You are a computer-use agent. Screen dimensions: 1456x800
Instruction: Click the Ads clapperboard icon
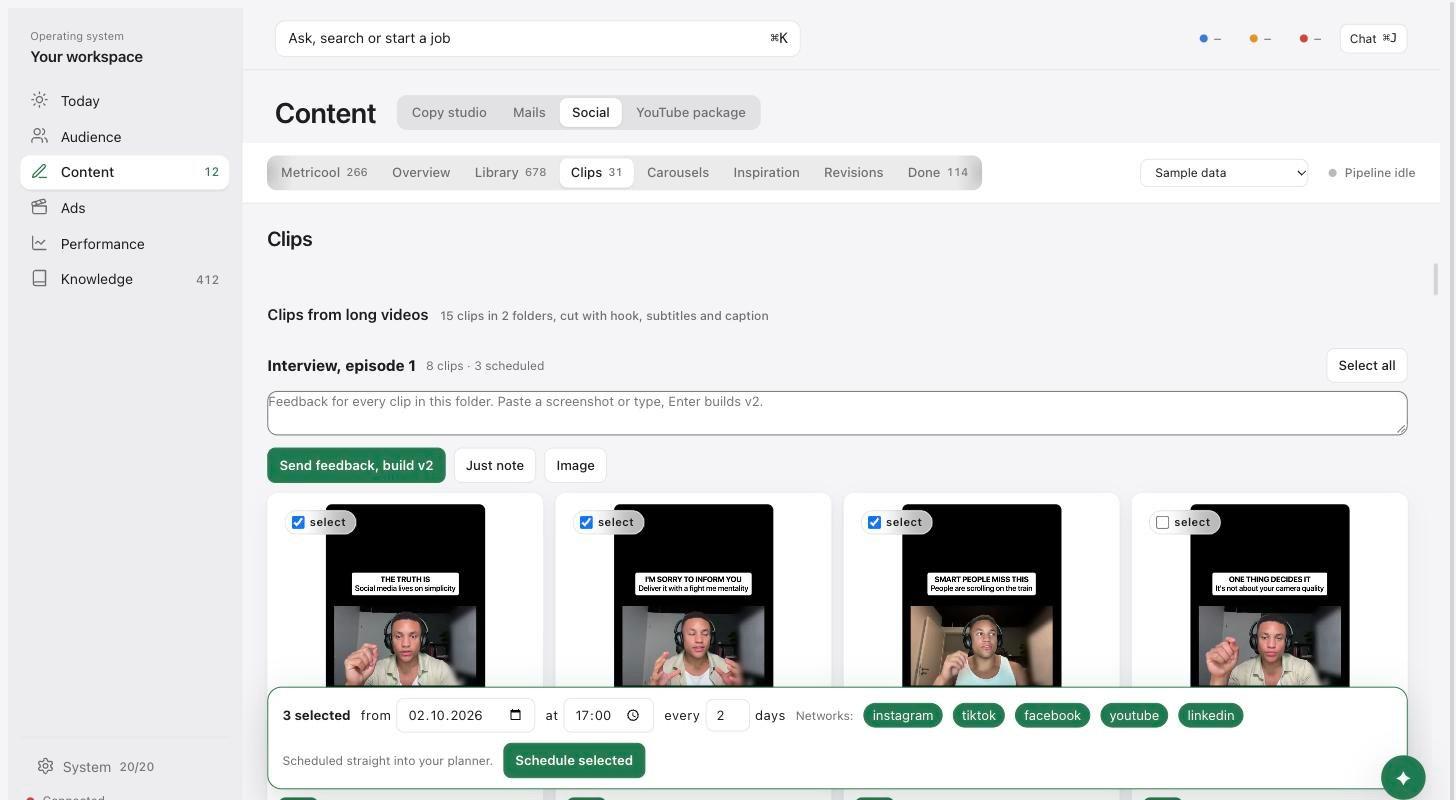click(39, 207)
